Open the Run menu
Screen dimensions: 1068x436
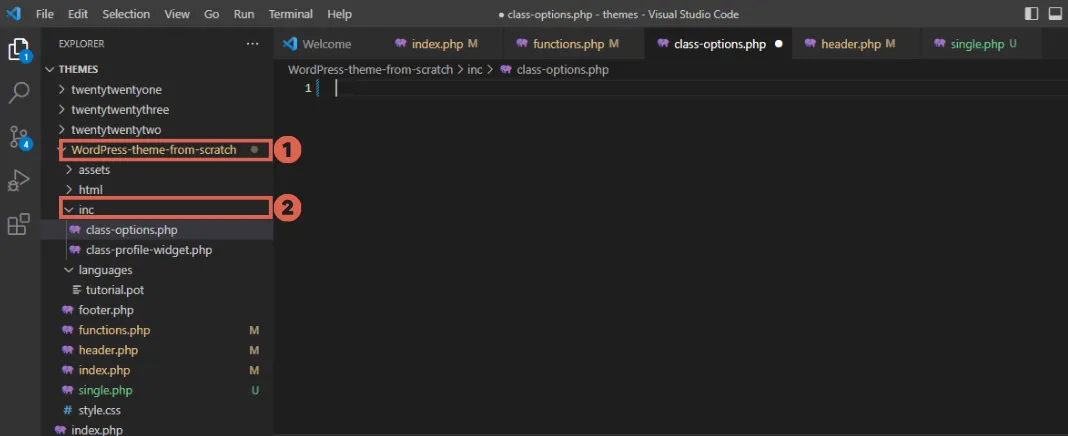coord(244,14)
